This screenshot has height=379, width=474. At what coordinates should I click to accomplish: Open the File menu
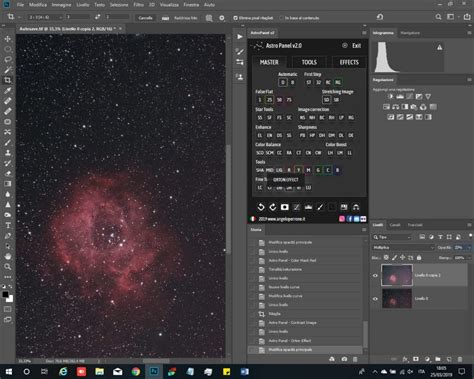coord(20,5)
